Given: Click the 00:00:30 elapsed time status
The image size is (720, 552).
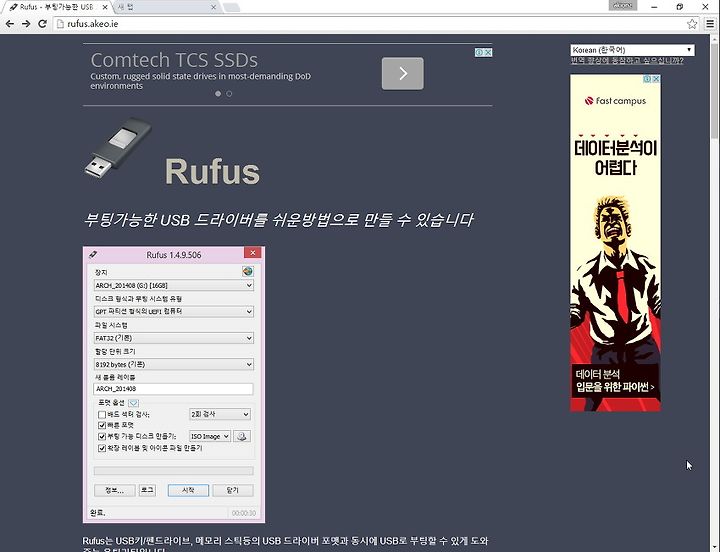Looking at the screenshot, I should click(243, 513).
